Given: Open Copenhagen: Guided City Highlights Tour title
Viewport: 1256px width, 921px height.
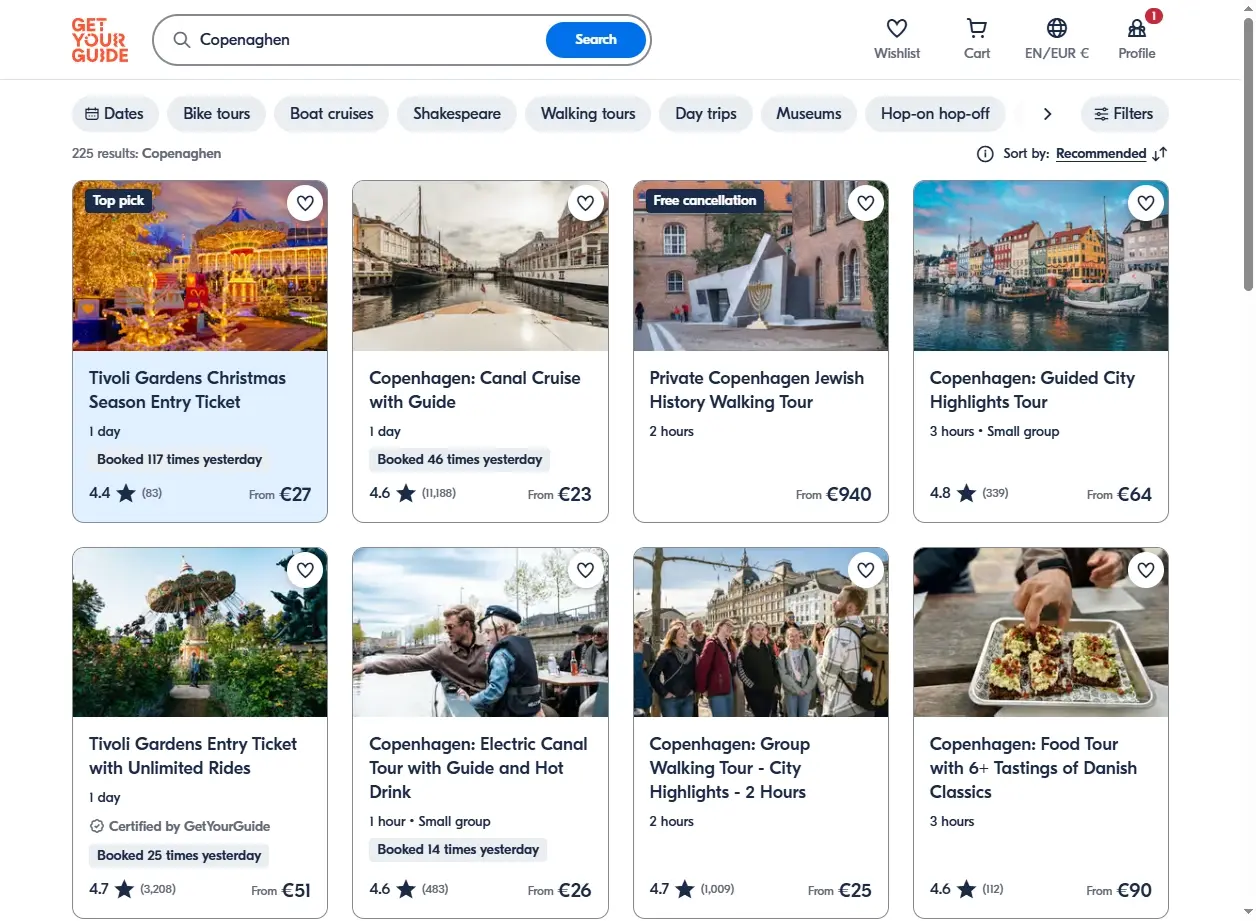Looking at the screenshot, I should 1033,390.
